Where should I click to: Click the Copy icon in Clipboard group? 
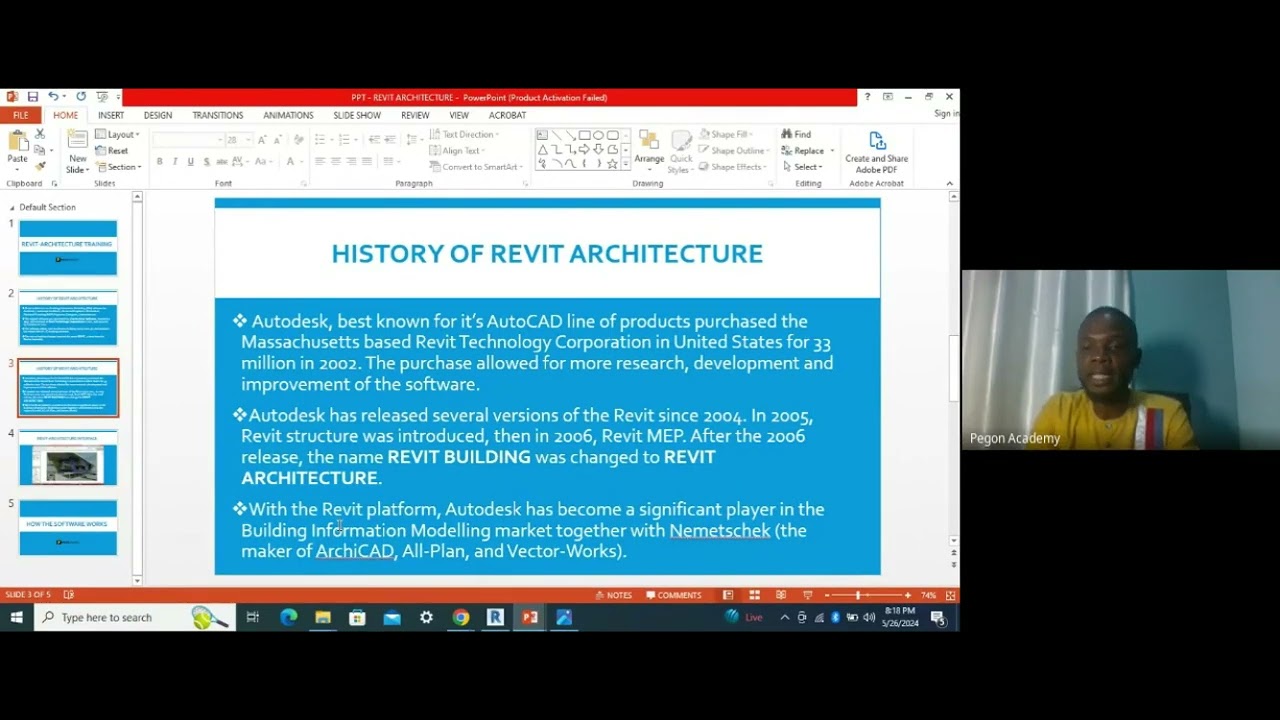click(40, 150)
